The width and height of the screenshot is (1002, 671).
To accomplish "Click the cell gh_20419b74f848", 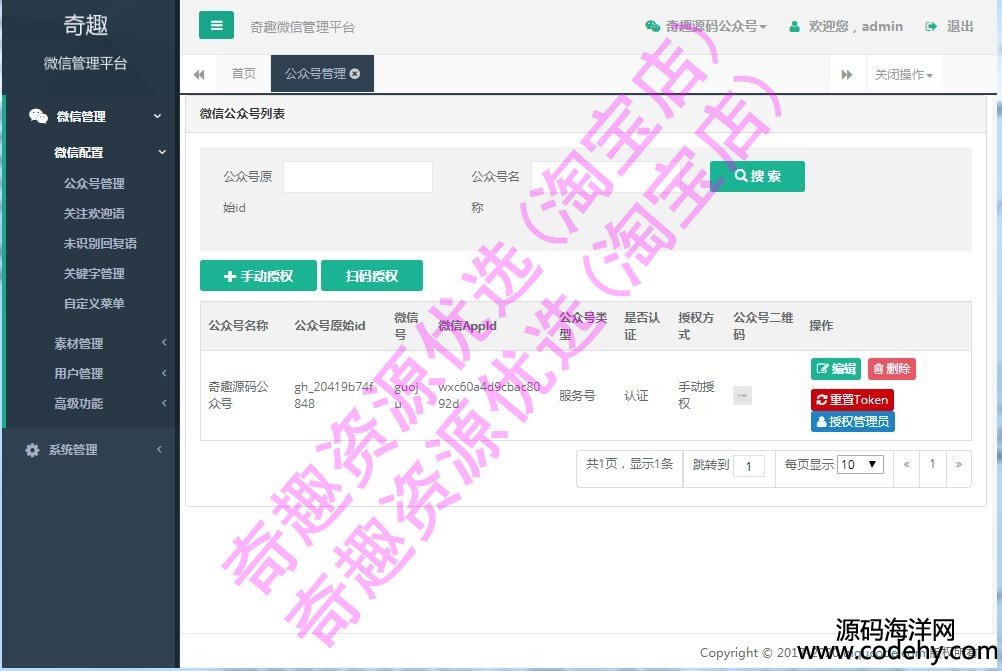I will pos(334,395).
